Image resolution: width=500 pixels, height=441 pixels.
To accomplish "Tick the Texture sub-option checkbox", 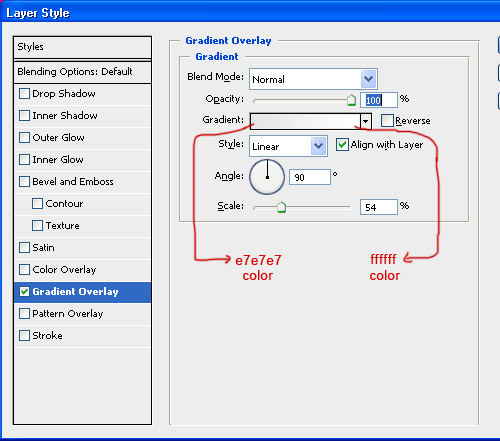I will 37,226.
